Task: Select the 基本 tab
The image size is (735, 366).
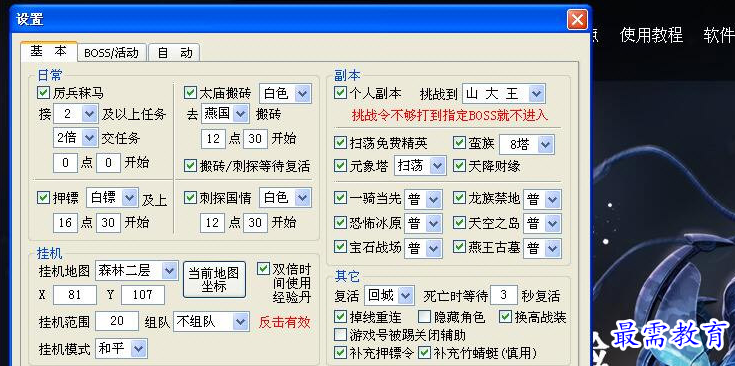Action: tap(49, 52)
